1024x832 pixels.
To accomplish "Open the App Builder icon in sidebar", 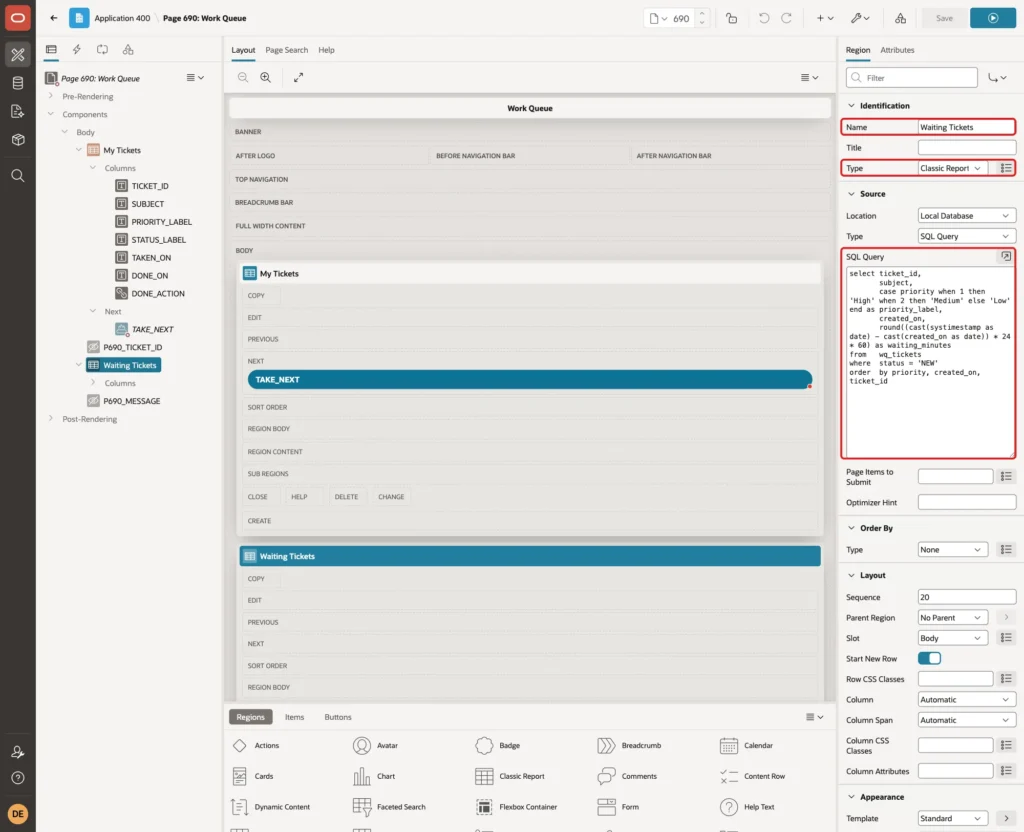I will (18, 55).
